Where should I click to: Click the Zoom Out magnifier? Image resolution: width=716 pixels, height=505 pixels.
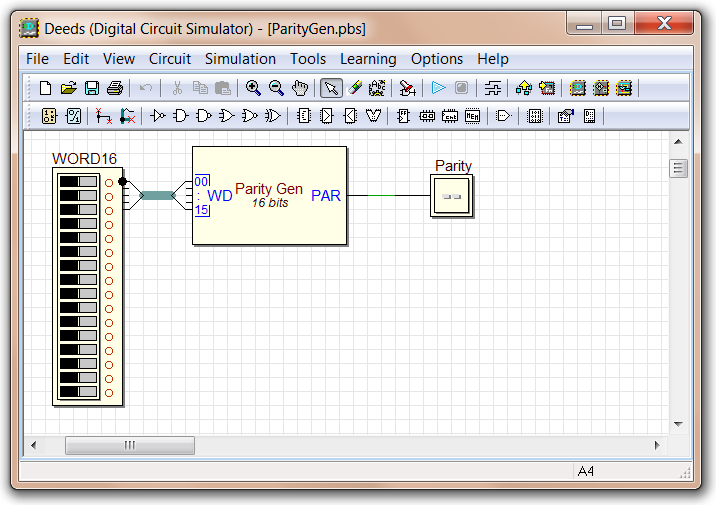point(276,88)
